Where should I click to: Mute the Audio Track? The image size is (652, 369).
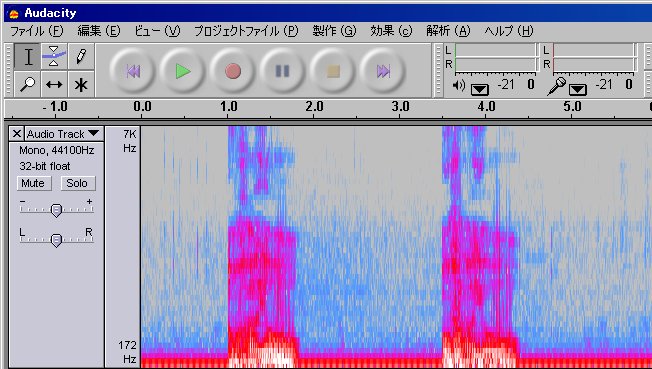click(33, 183)
